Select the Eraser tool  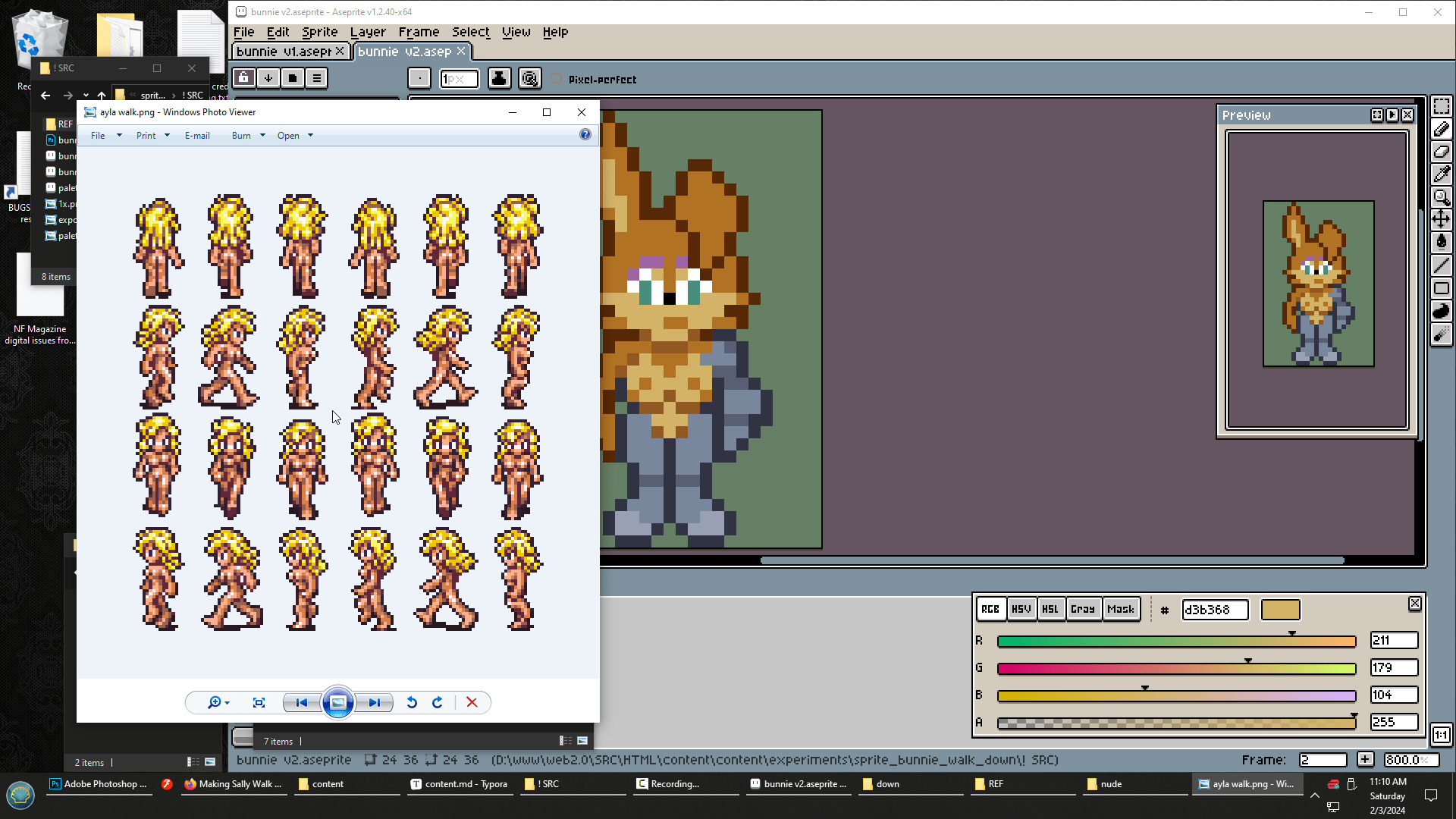(x=1441, y=152)
